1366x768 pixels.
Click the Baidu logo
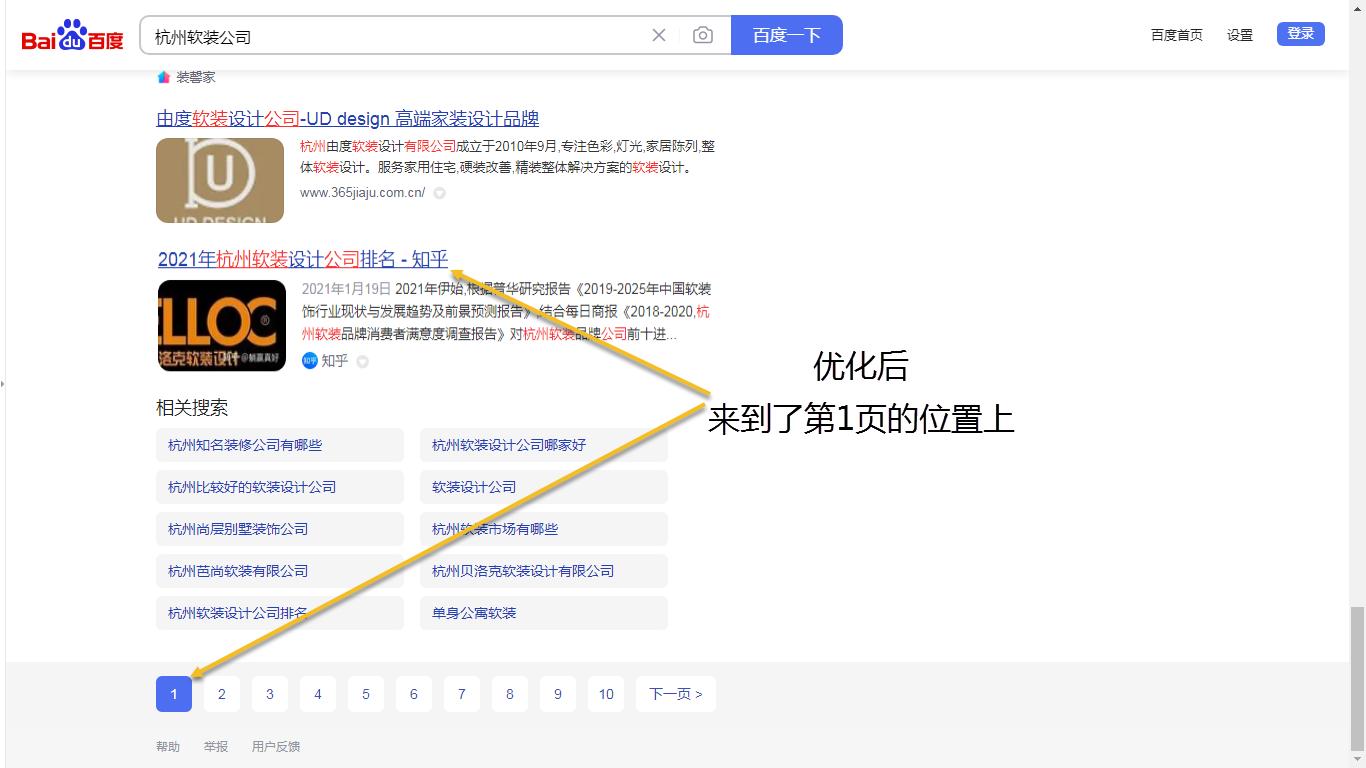coord(70,33)
